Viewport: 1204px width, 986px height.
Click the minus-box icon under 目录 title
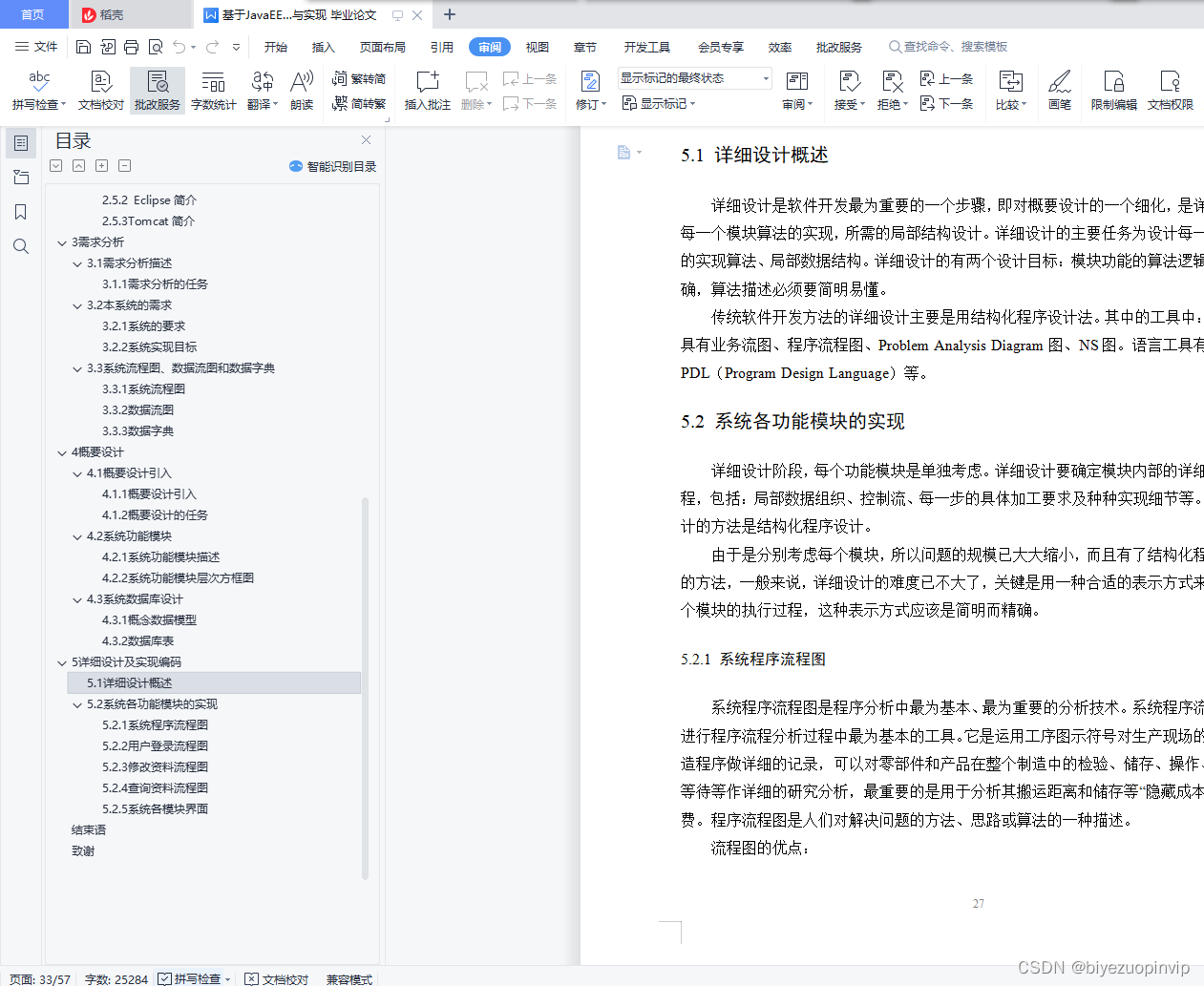coord(124,165)
